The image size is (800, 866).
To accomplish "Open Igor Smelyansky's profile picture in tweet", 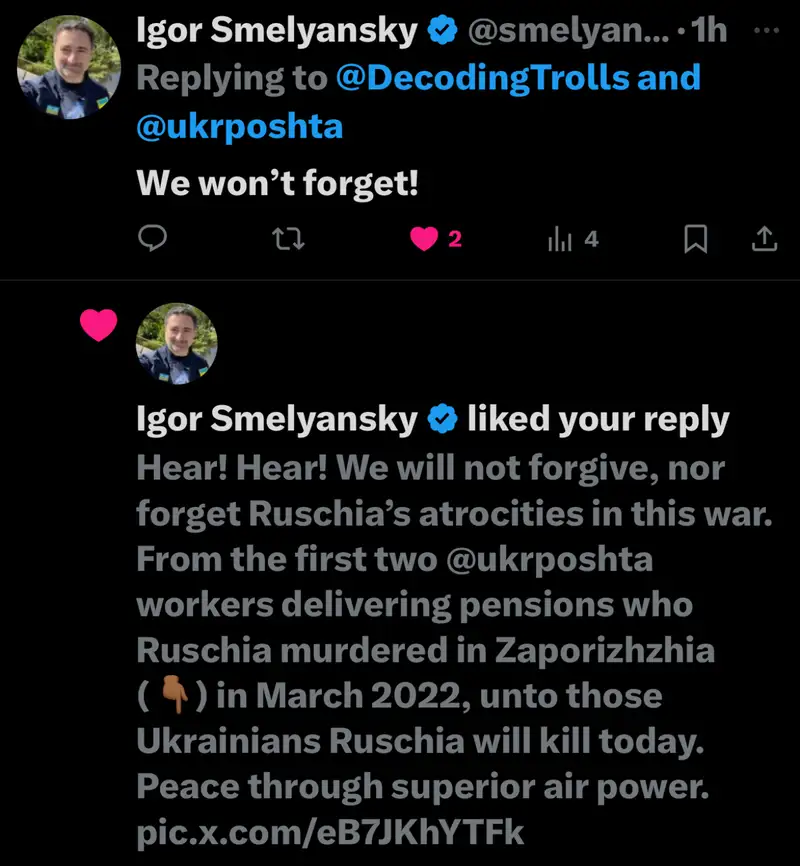I will pyautogui.click(x=70, y=68).
